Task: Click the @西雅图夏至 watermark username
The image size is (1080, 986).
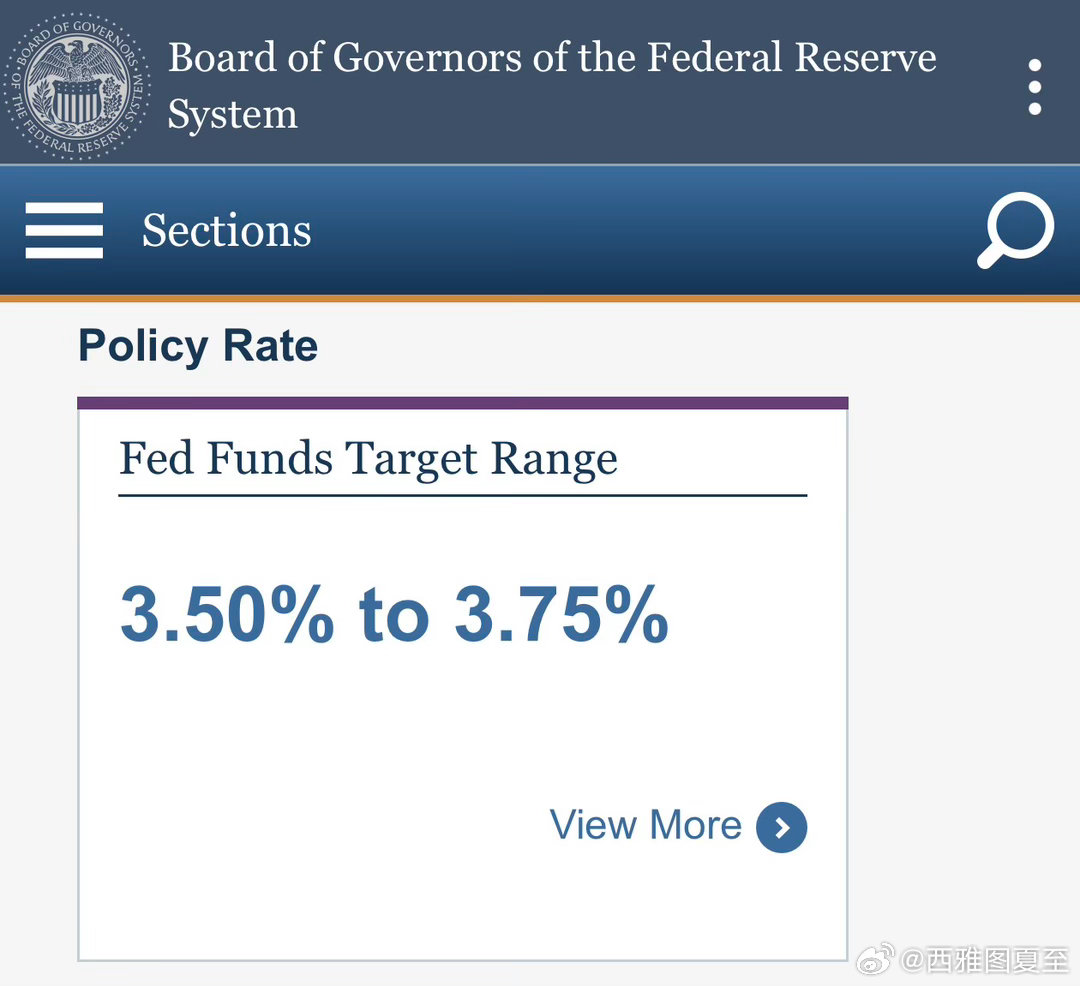Action: coord(985,962)
